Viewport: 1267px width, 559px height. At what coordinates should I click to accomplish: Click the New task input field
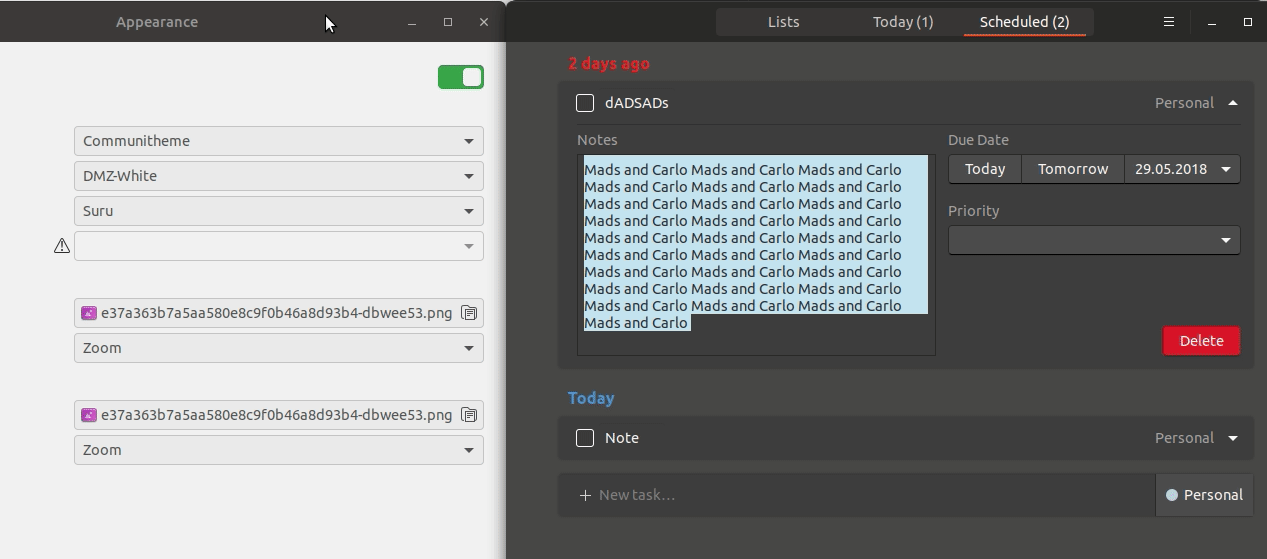click(x=857, y=495)
